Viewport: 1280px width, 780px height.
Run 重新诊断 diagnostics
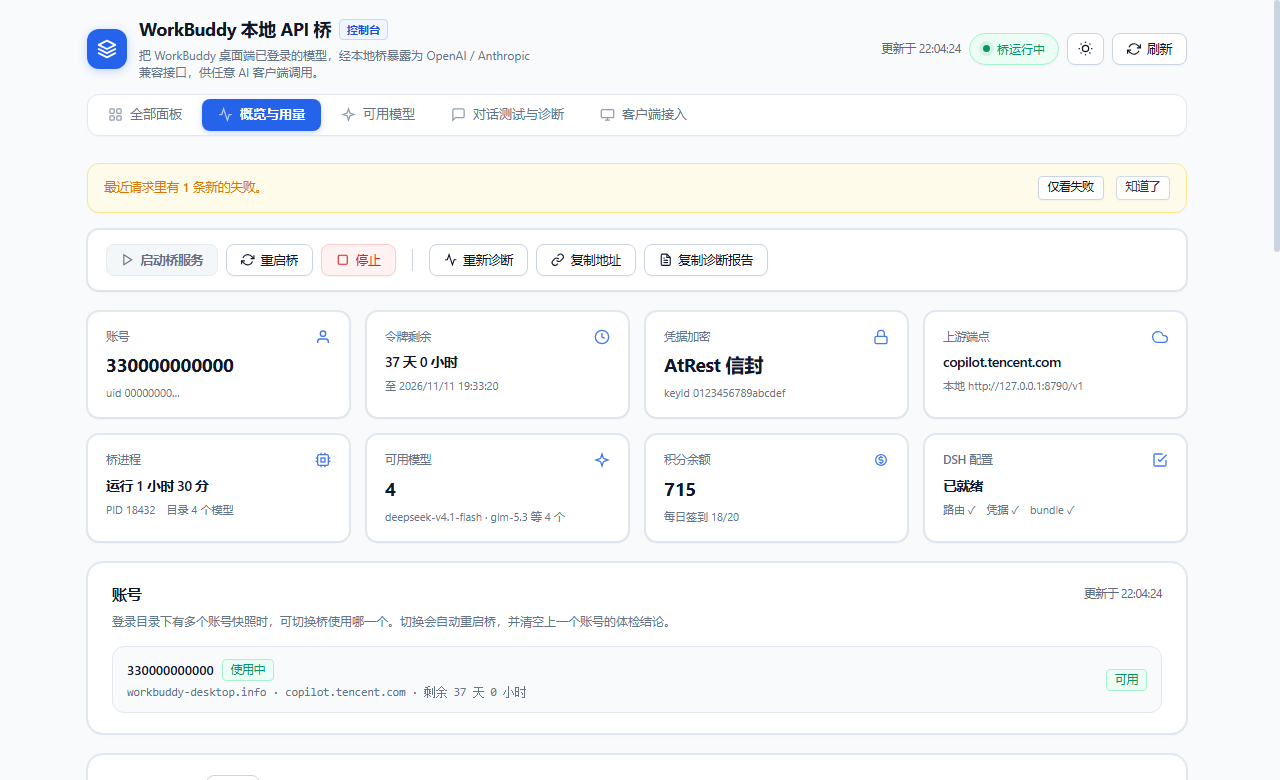point(478,260)
